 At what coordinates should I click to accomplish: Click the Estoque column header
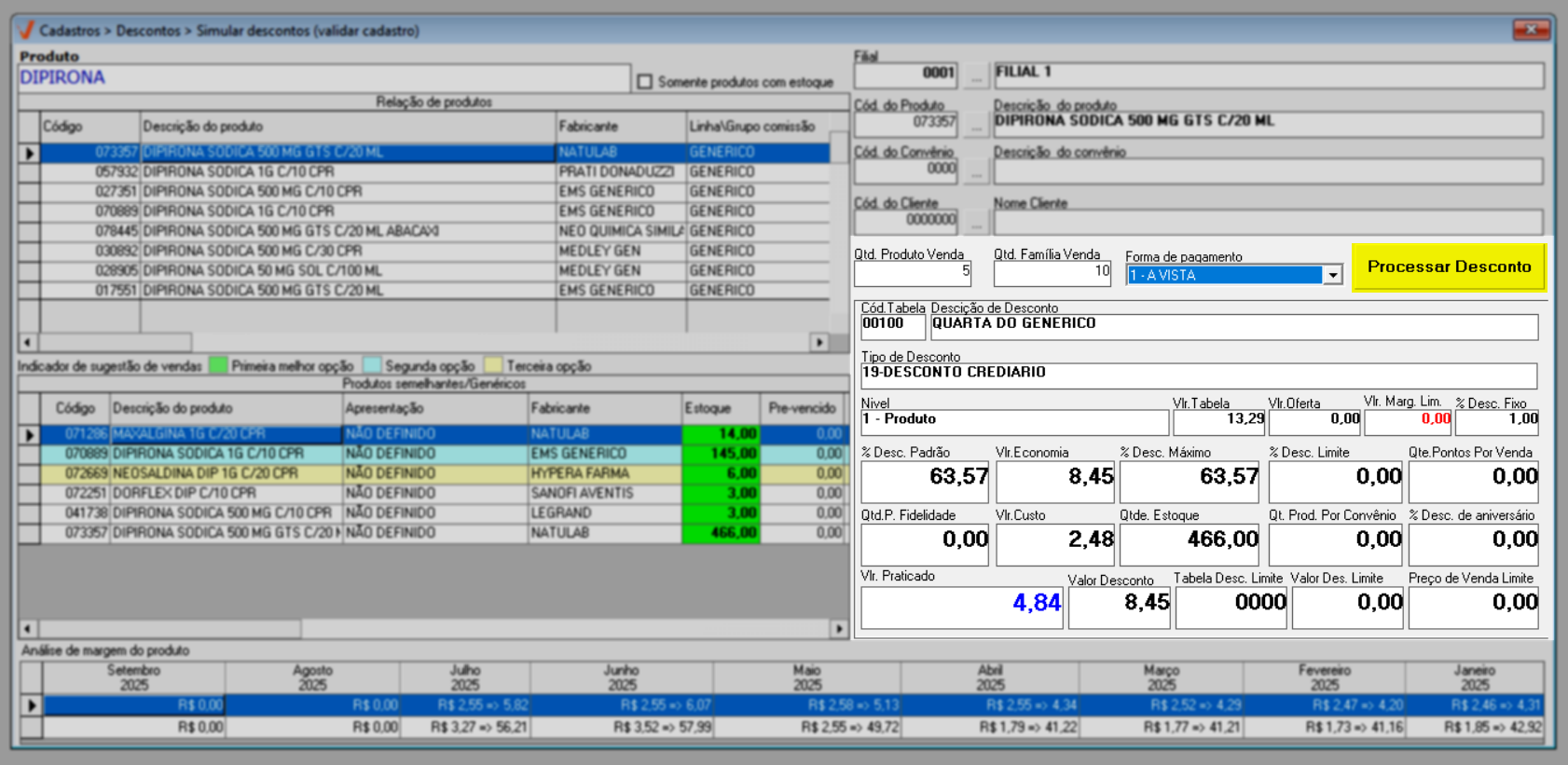(x=720, y=408)
